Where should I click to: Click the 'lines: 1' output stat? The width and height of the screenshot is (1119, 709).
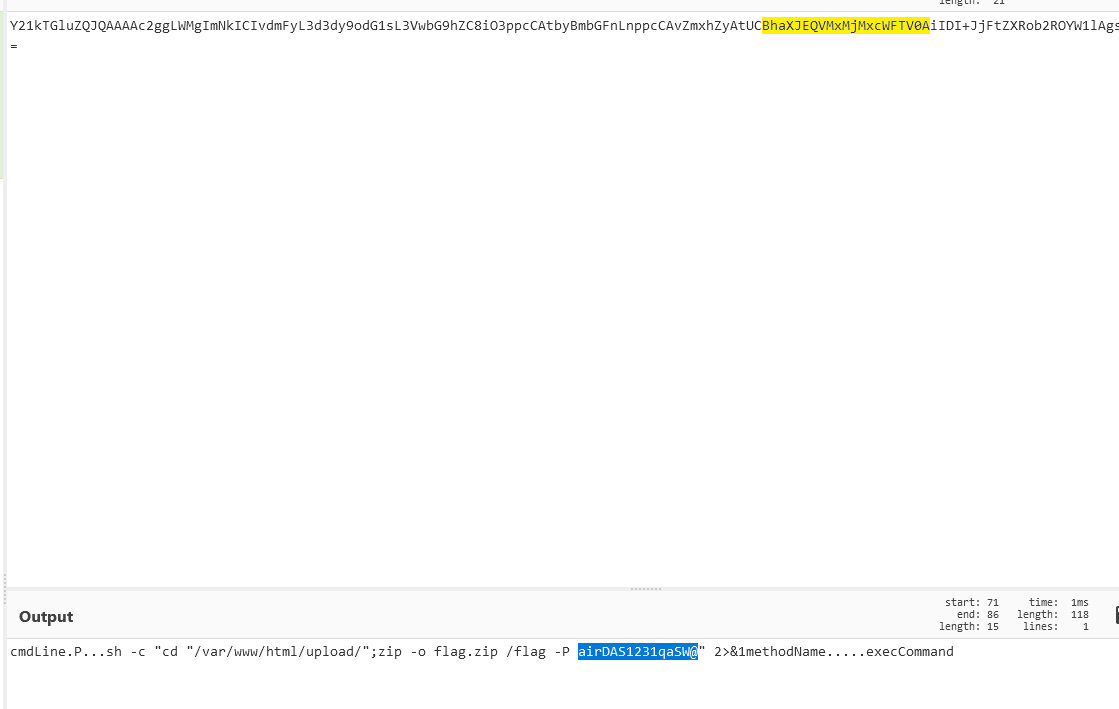(x=1055, y=627)
